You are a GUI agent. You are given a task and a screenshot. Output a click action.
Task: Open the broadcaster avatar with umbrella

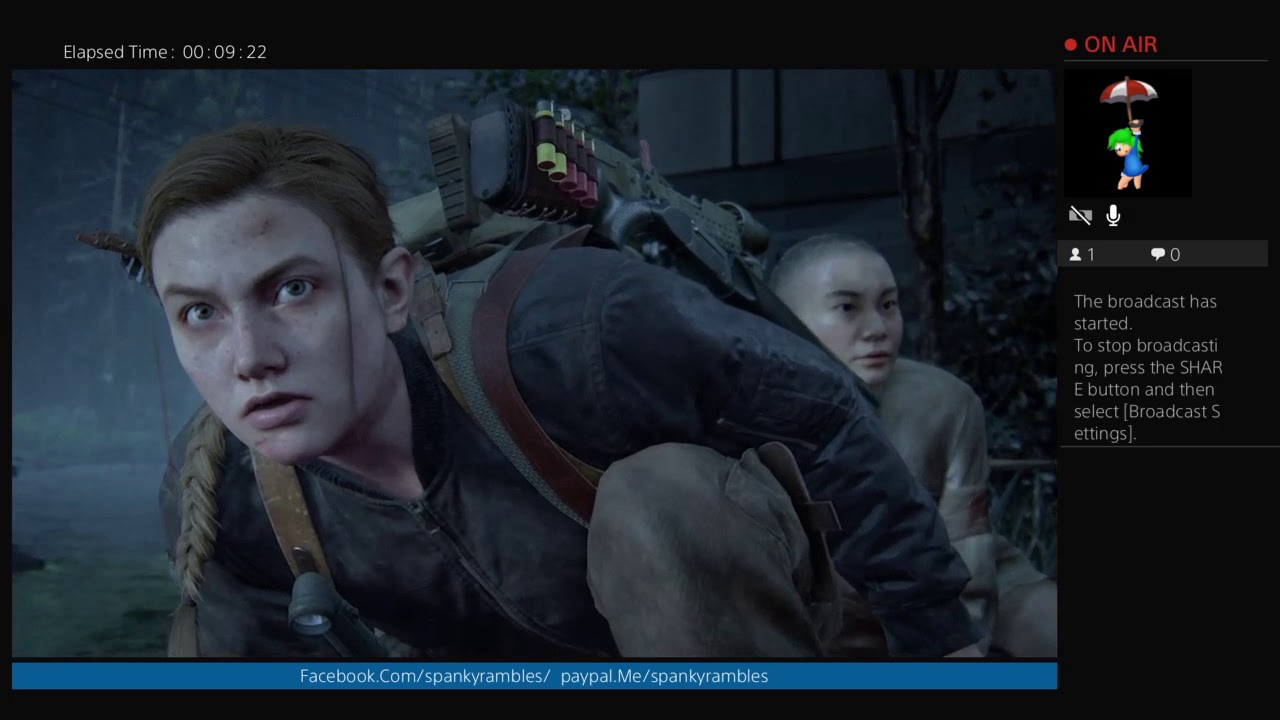[x=1128, y=133]
